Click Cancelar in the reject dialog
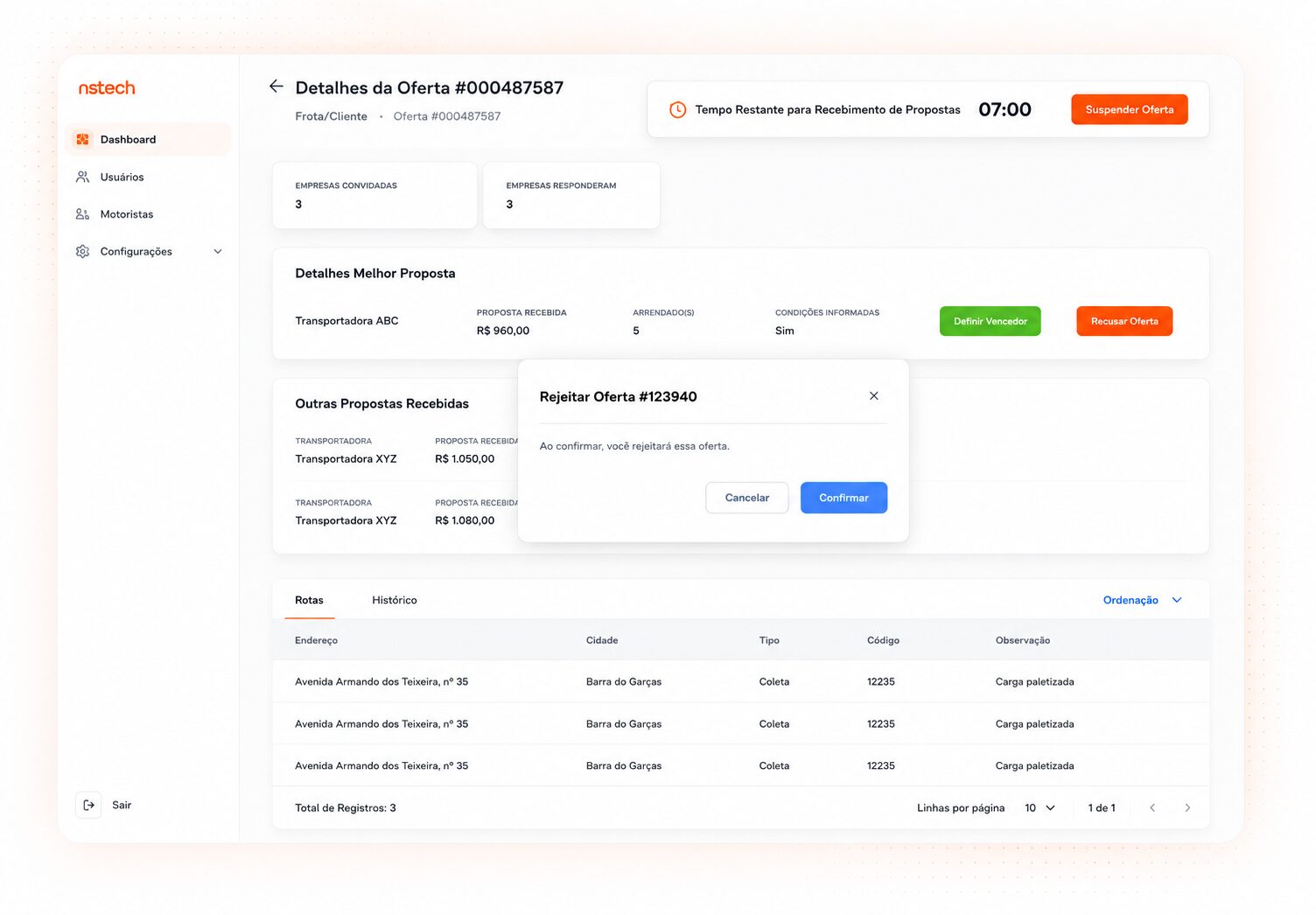 (x=747, y=498)
